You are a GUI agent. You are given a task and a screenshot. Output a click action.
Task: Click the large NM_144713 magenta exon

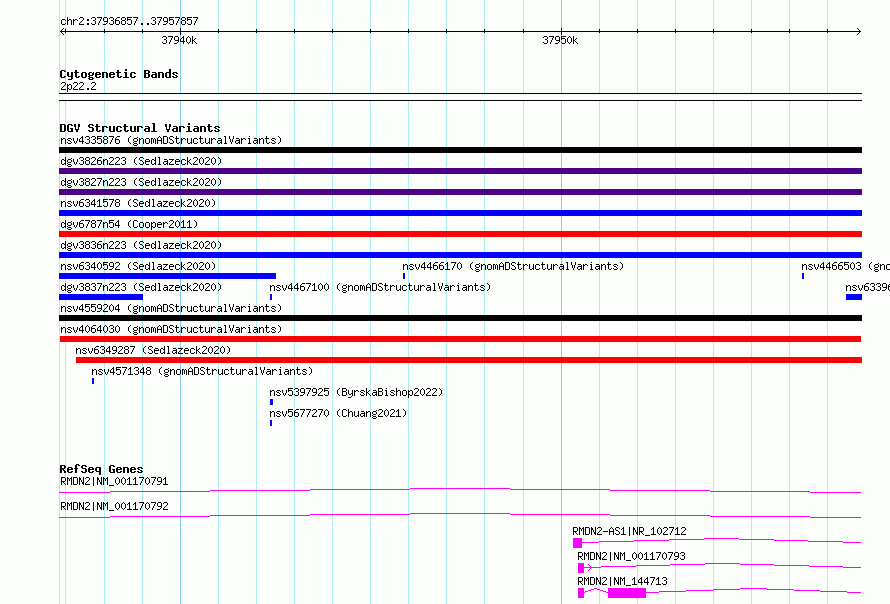coord(627,593)
